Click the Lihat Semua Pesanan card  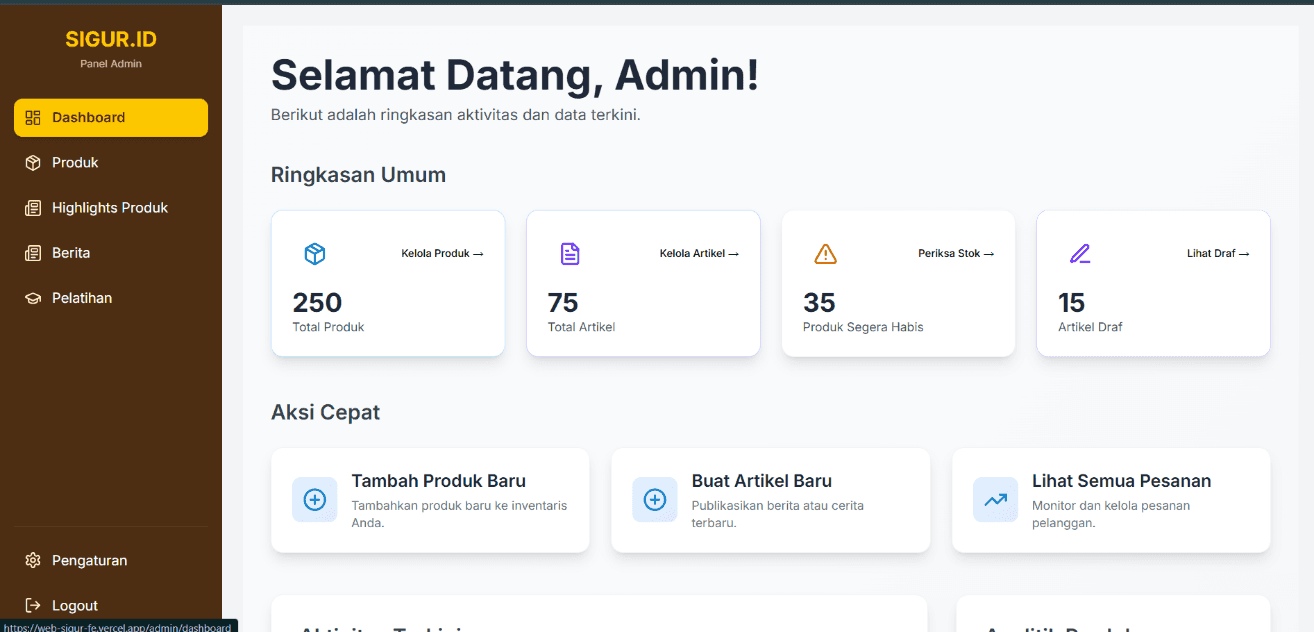pos(1111,500)
